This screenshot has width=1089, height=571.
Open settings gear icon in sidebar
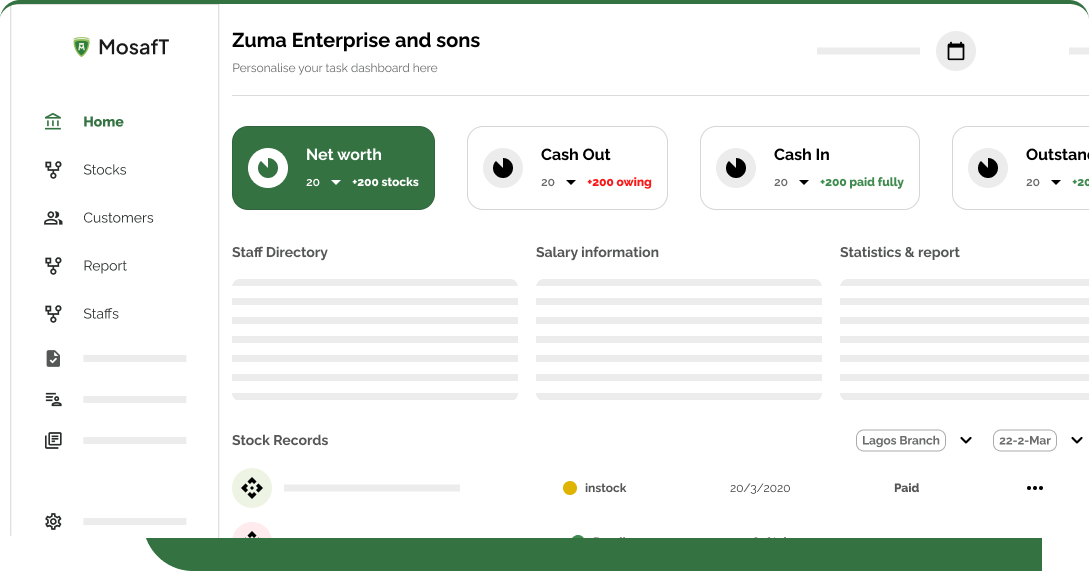(x=53, y=521)
